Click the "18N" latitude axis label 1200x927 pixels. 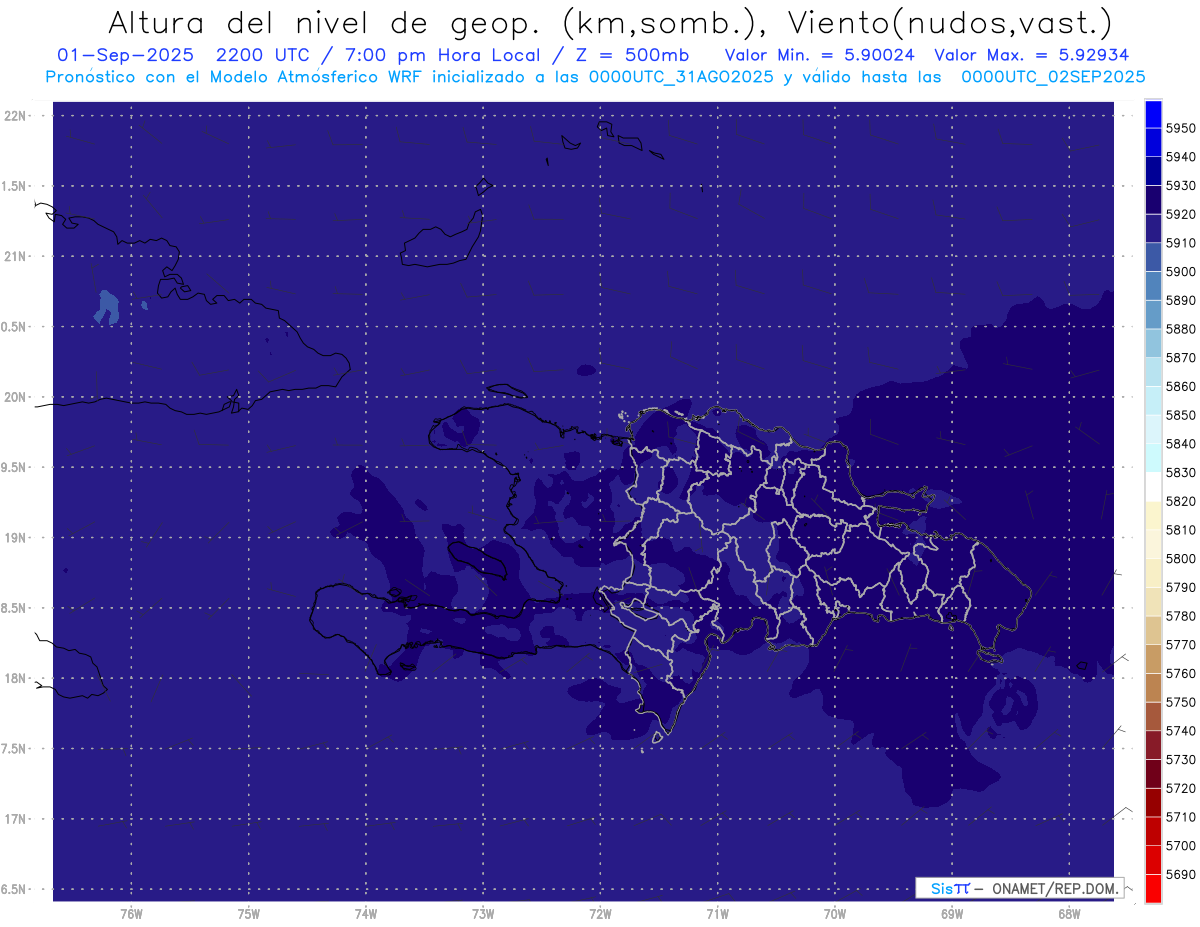[17, 679]
